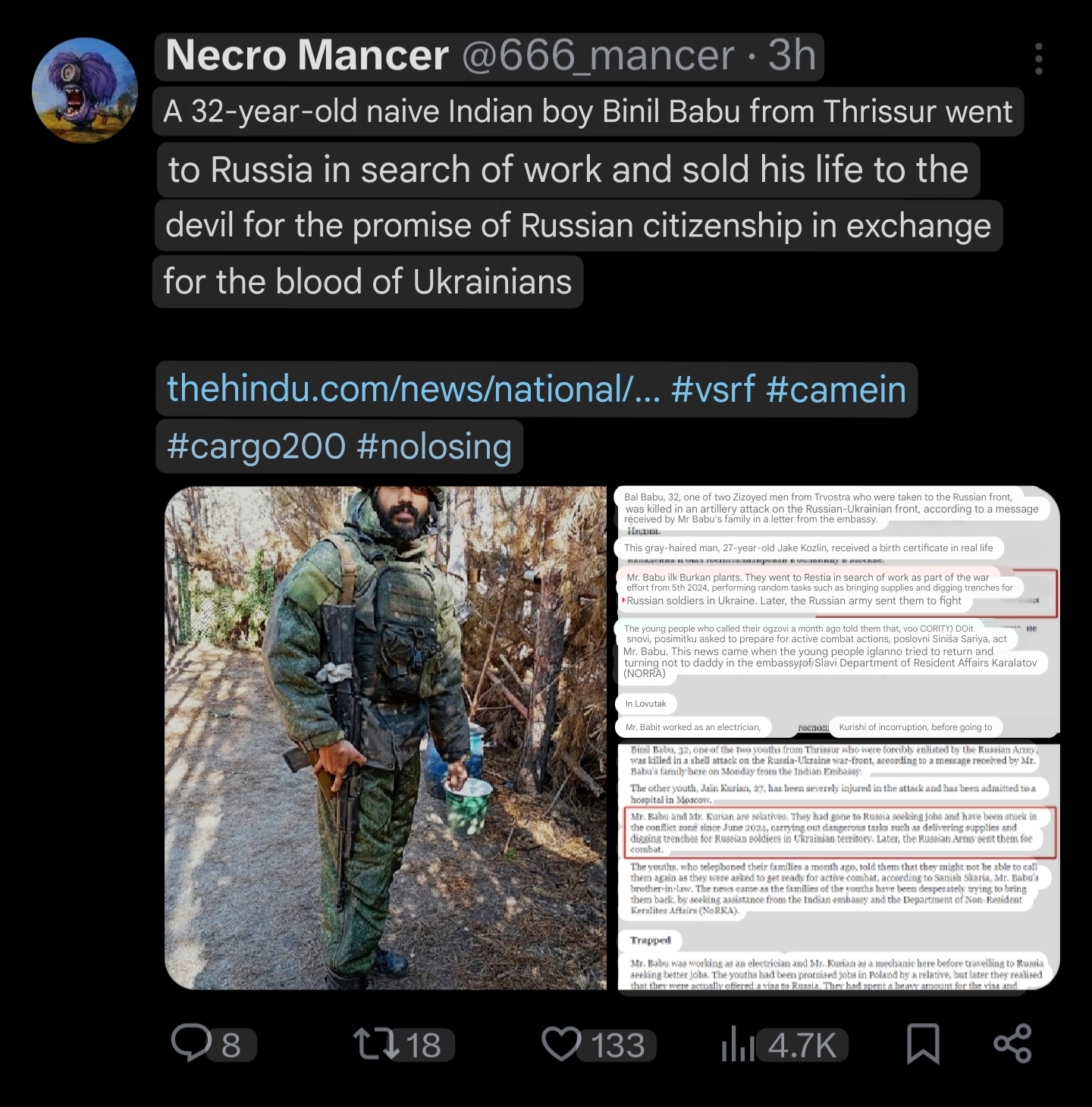Open the original English article screenshot
The image size is (1092, 1107).
click(x=838, y=867)
